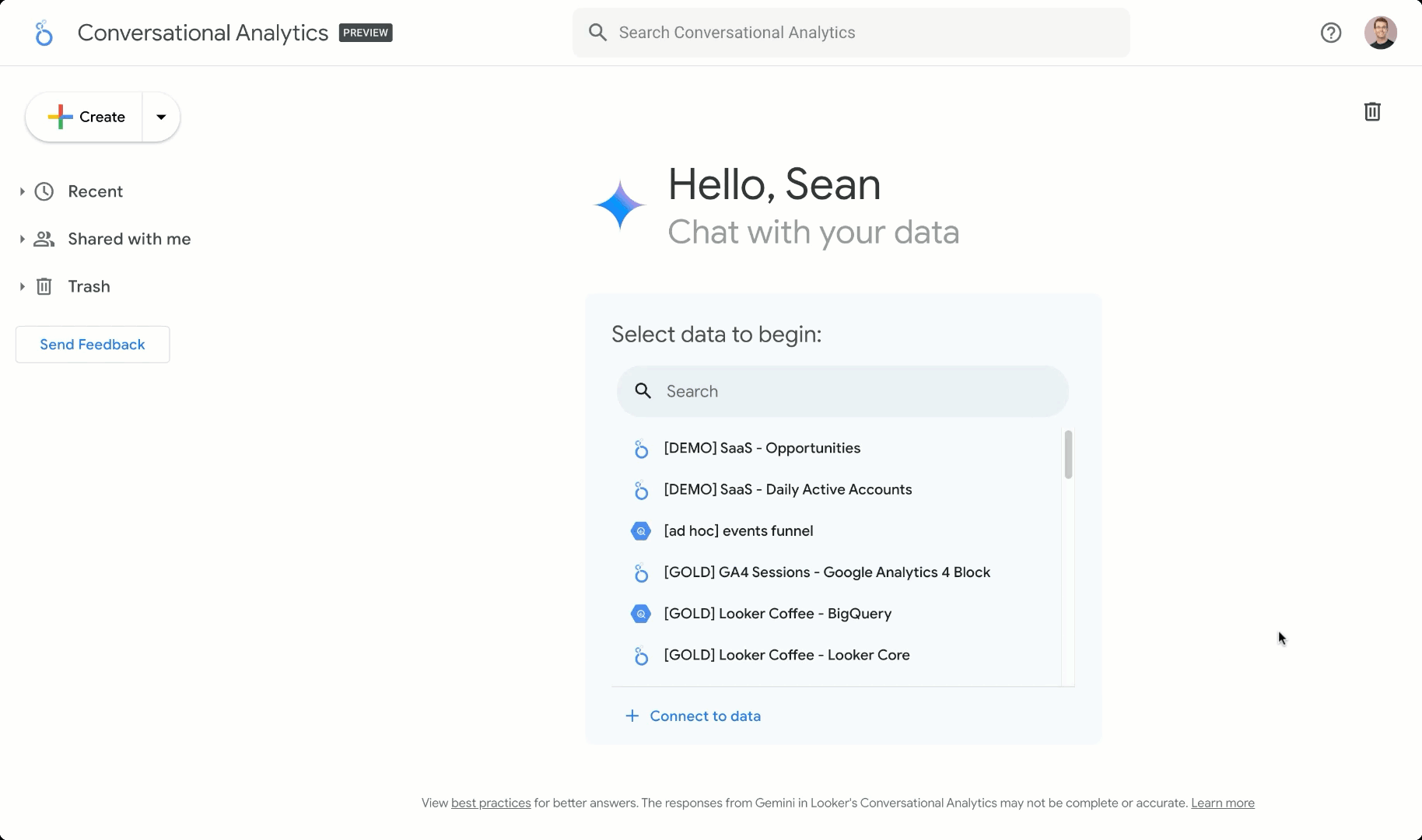
Task: Click the BigQuery icon beside [ad hoc] events funnel
Action: pos(640,531)
